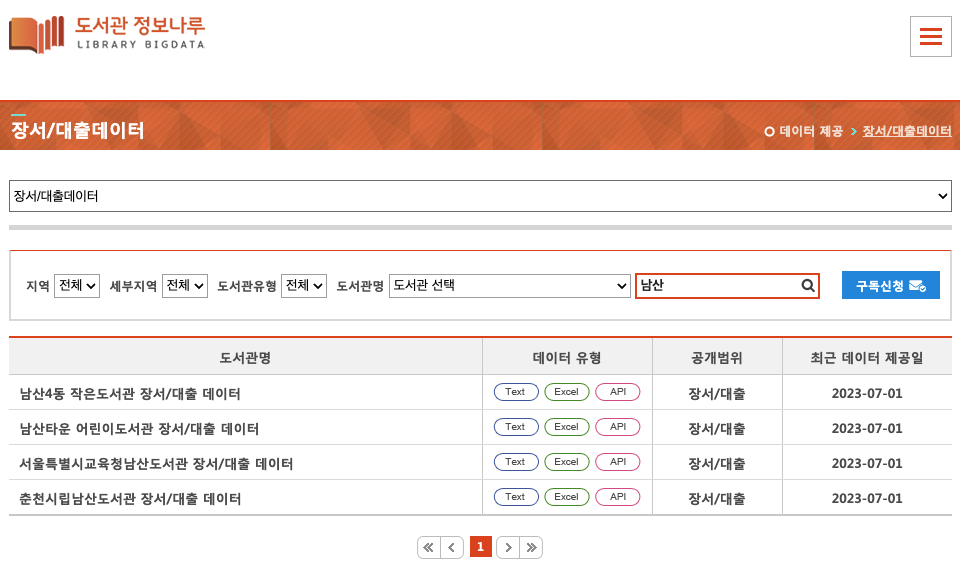The height and width of the screenshot is (571, 960).
Task: Click the 최근 데이터 제공일 column header
Action: [867, 357]
